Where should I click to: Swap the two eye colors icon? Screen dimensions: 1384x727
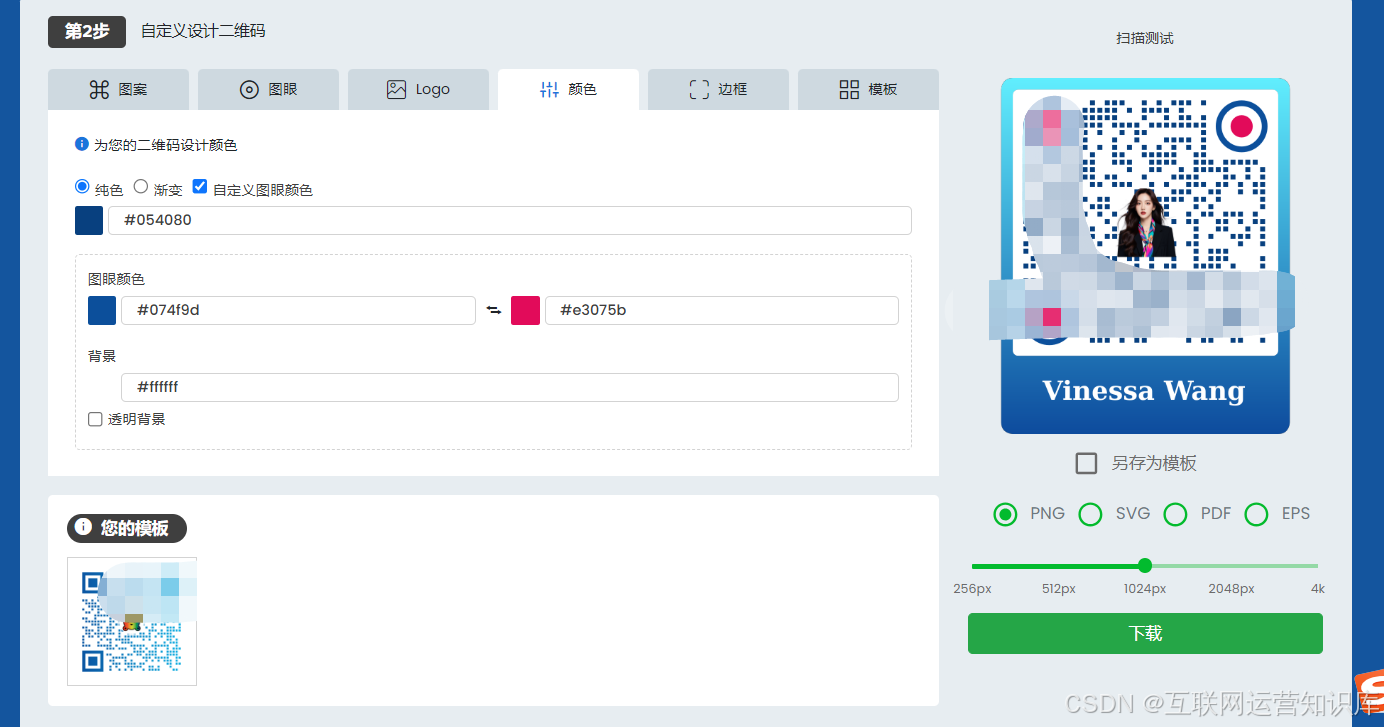[493, 310]
